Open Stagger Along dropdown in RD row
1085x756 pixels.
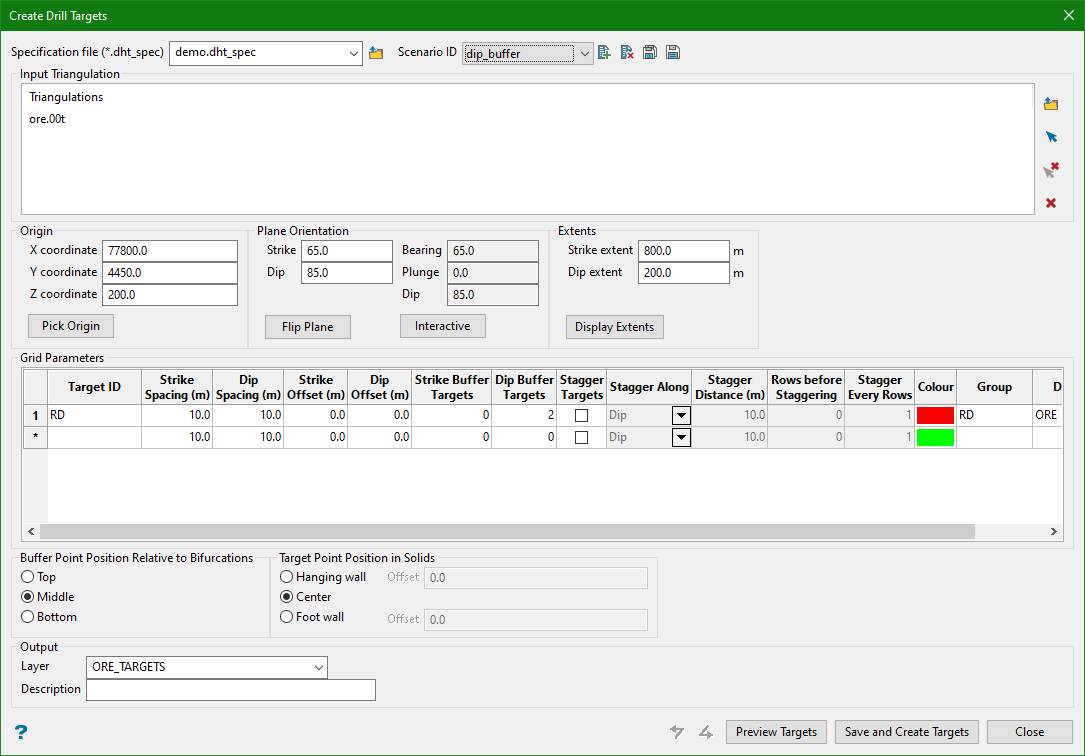coord(681,415)
